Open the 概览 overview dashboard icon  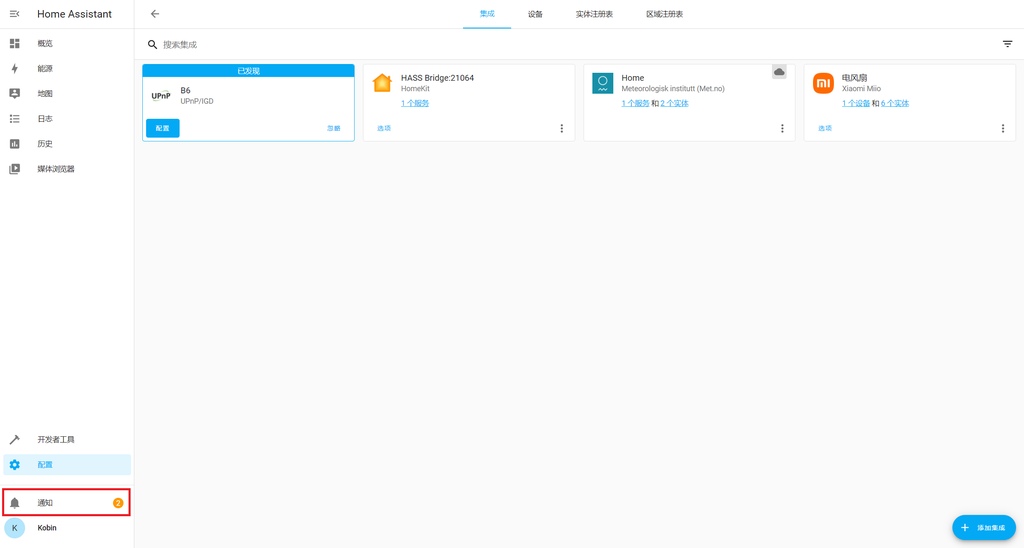tap(14, 43)
